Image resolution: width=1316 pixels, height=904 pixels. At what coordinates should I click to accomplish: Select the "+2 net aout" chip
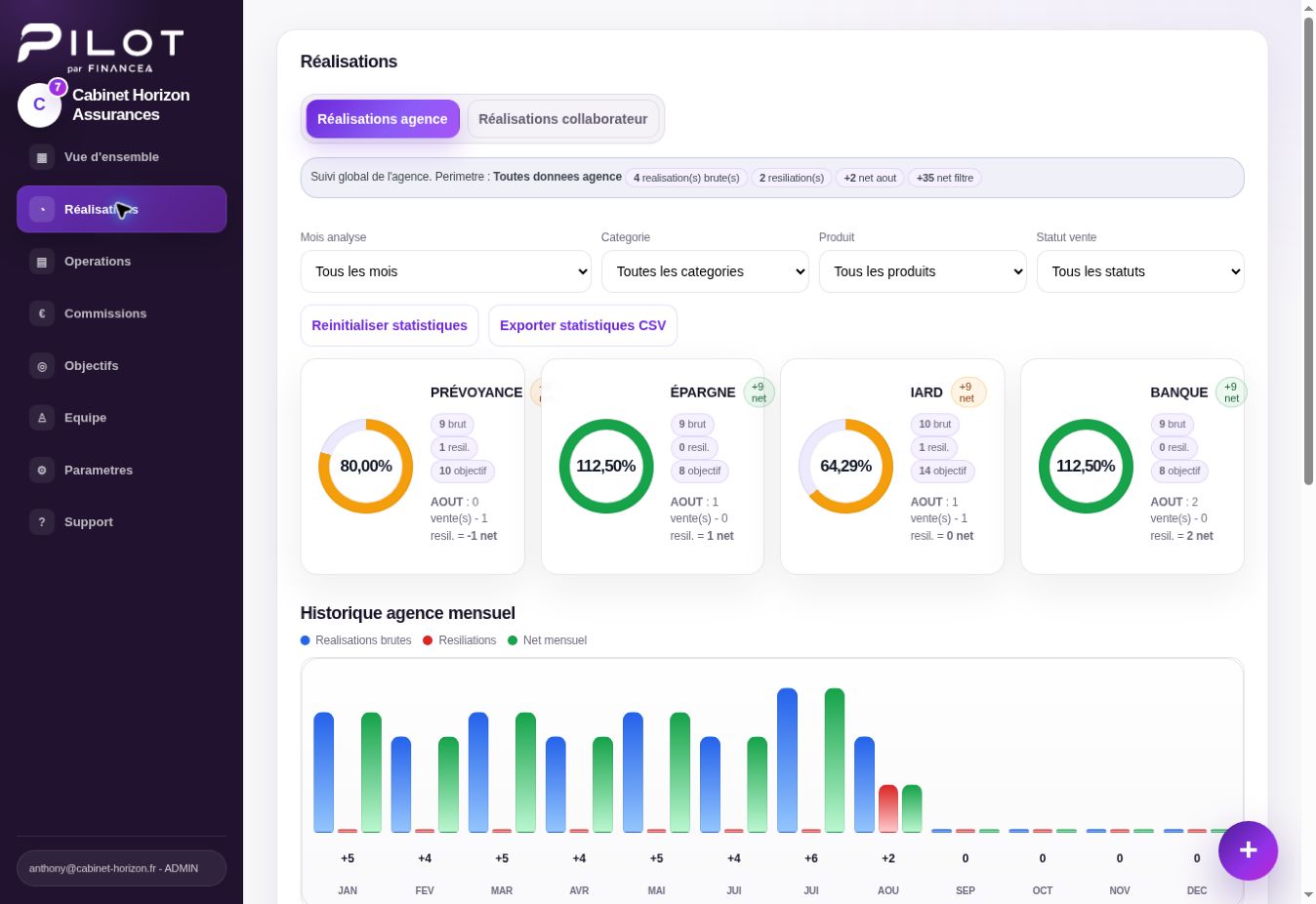870,178
